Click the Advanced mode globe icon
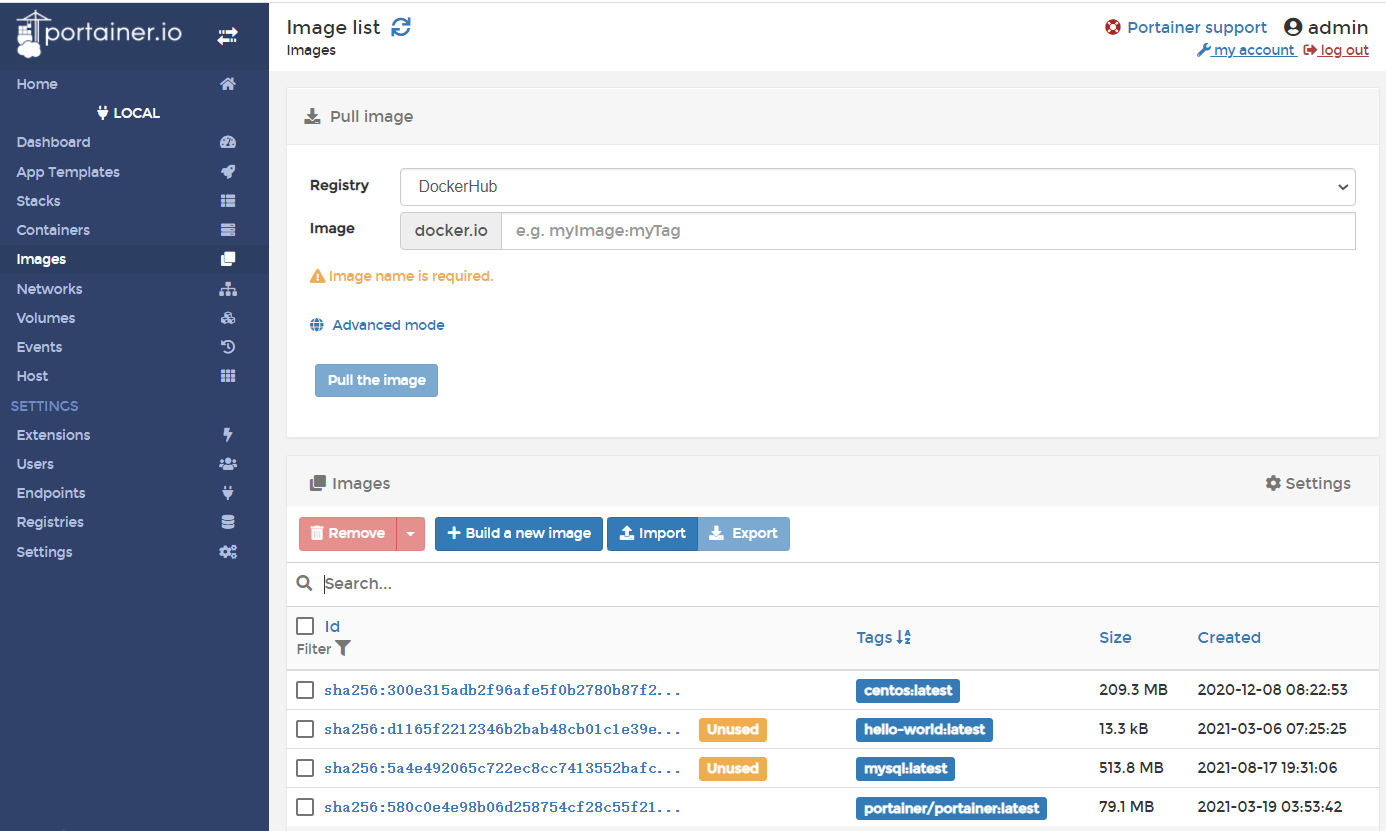1386x831 pixels. (317, 325)
